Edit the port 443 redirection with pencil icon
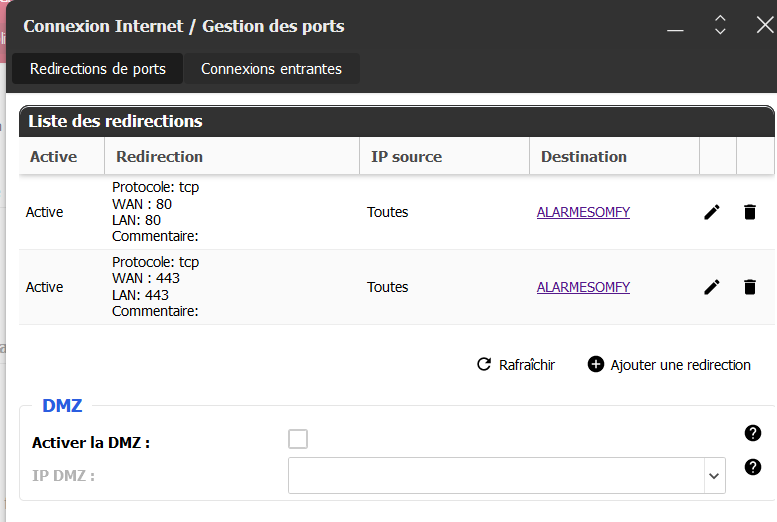Image resolution: width=777 pixels, height=522 pixels. 712,287
